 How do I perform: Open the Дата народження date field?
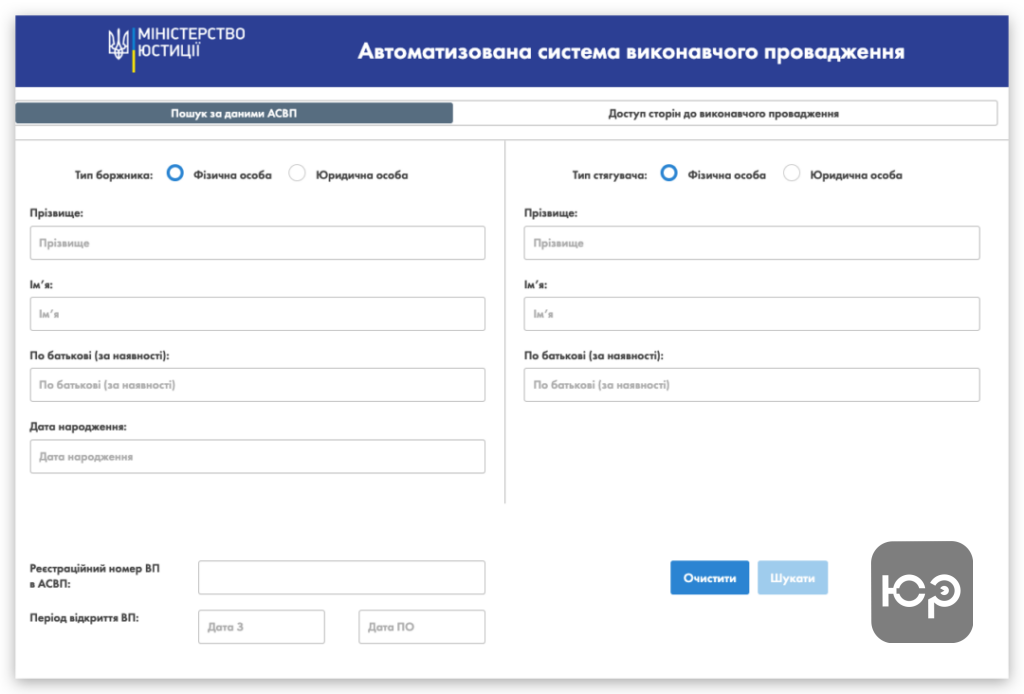coord(257,456)
